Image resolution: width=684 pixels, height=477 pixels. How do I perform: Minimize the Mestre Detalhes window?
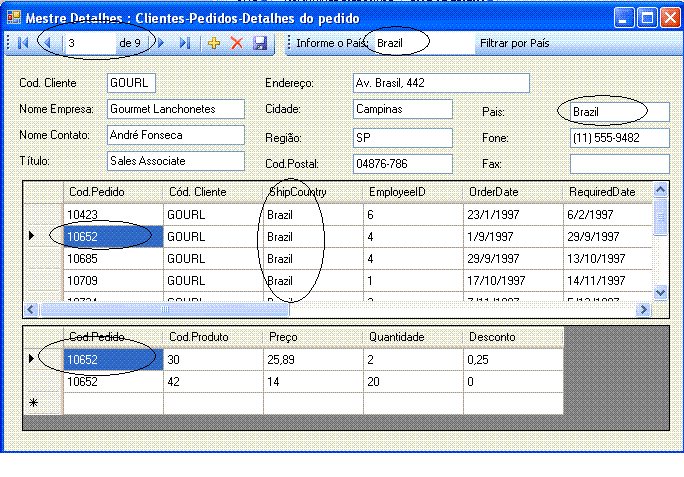click(x=624, y=18)
